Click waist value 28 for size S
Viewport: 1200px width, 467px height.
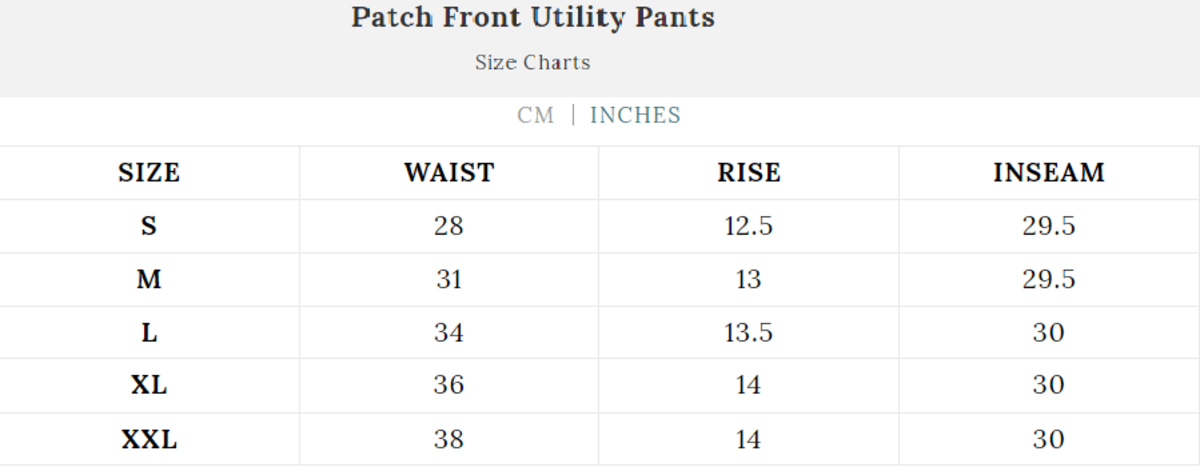coord(449,226)
